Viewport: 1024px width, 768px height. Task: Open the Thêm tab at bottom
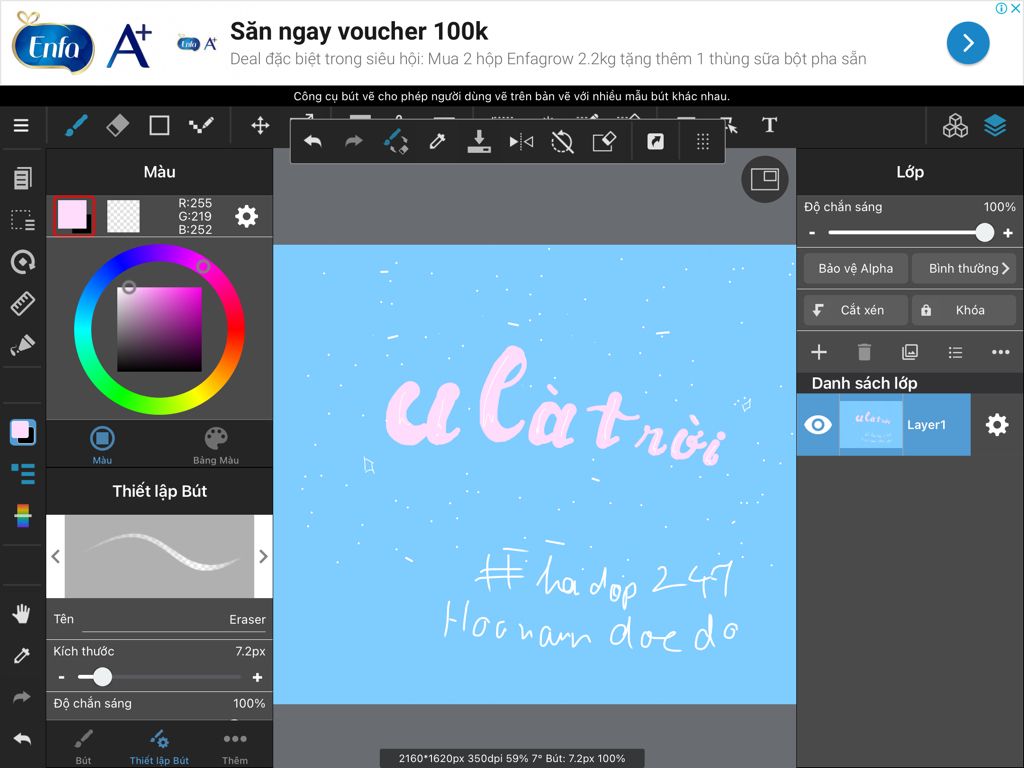tap(234, 746)
